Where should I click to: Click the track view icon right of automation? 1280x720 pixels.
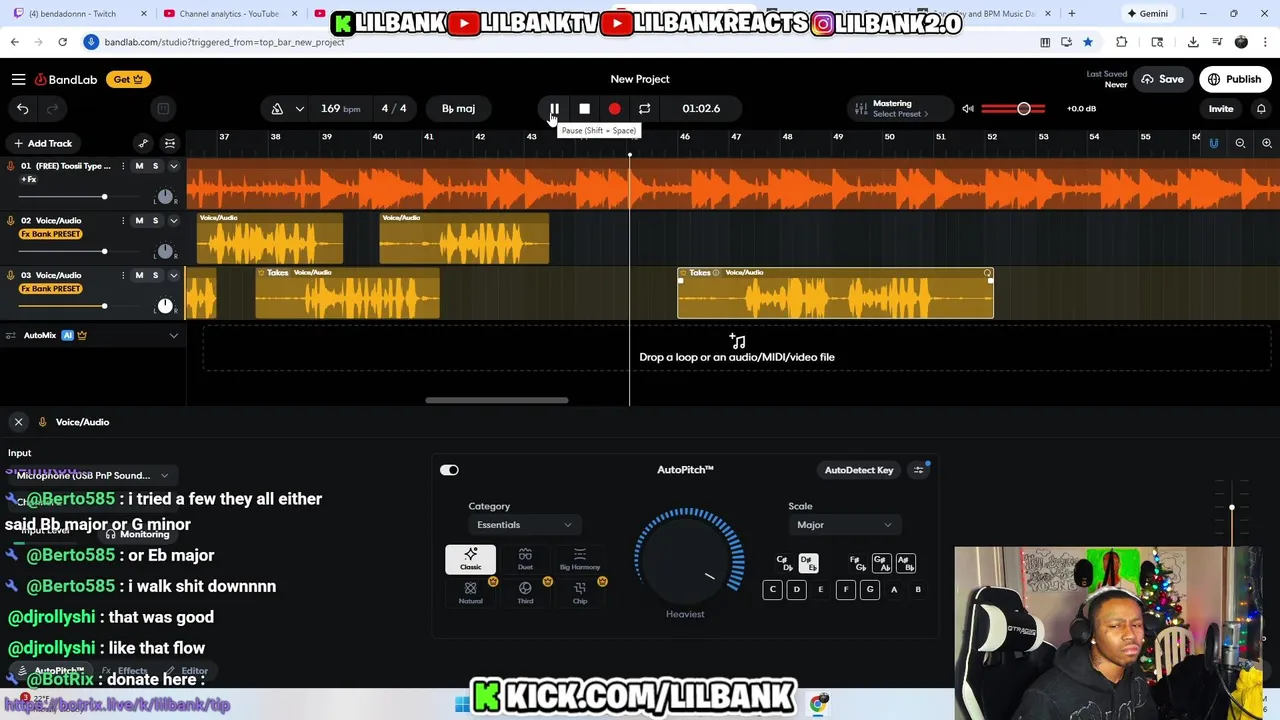[170, 143]
